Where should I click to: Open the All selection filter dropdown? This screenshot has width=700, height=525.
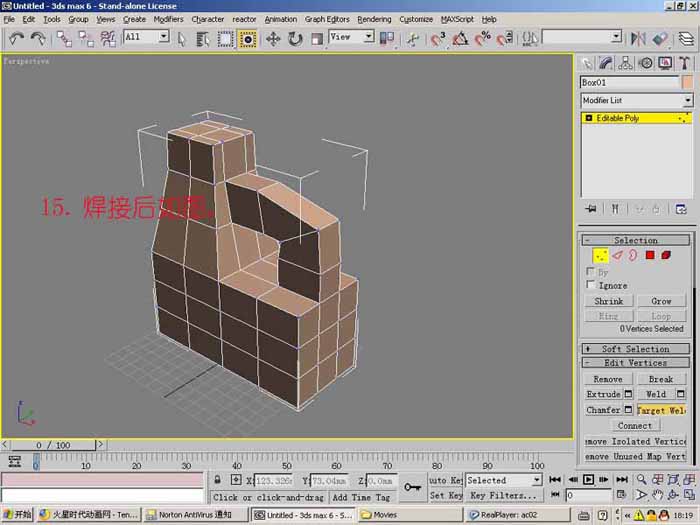[146, 37]
